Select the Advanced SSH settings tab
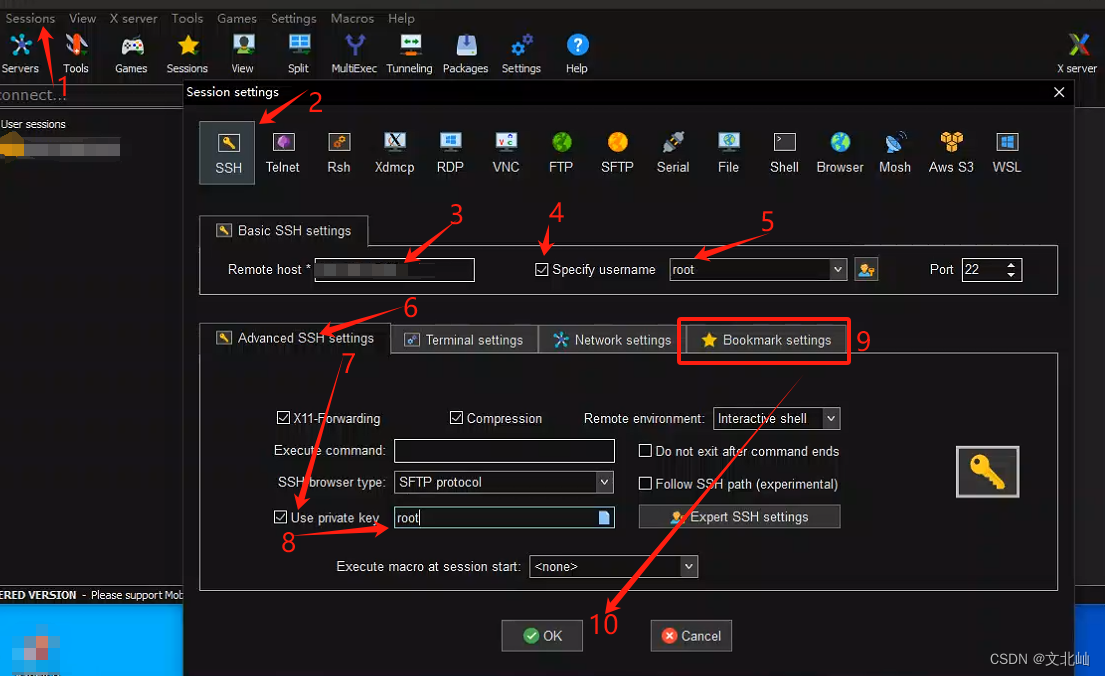Viewport: 1105px width, 676px height. (295, 338)
